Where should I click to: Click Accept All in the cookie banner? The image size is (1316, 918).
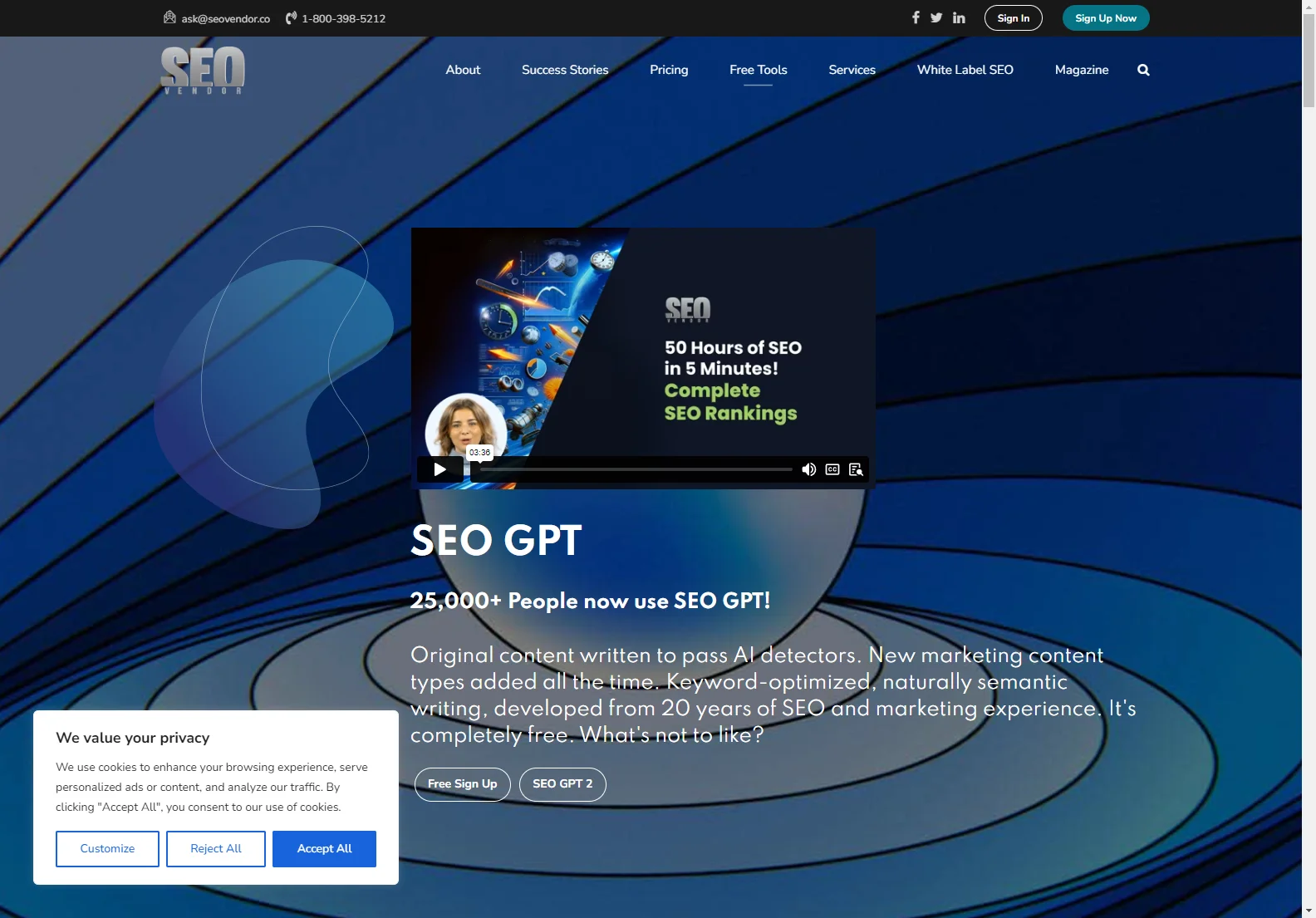pyautogui.click(x=325, y=849)
